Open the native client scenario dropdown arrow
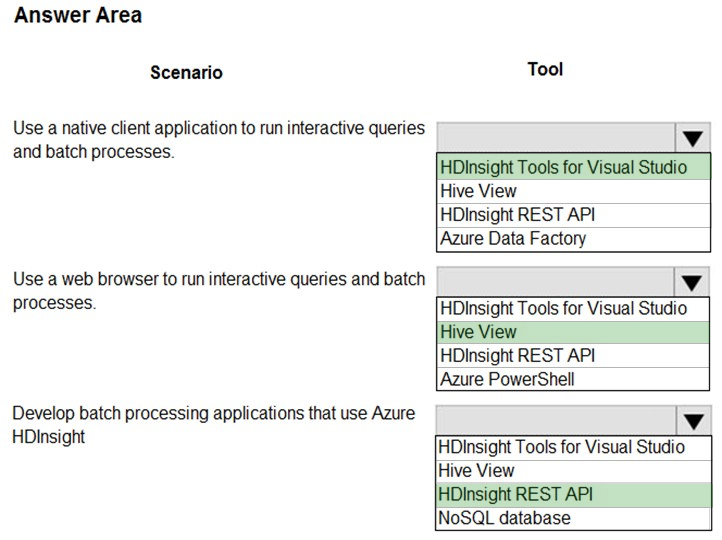The image size is (722, 540). tap(693, 138)
